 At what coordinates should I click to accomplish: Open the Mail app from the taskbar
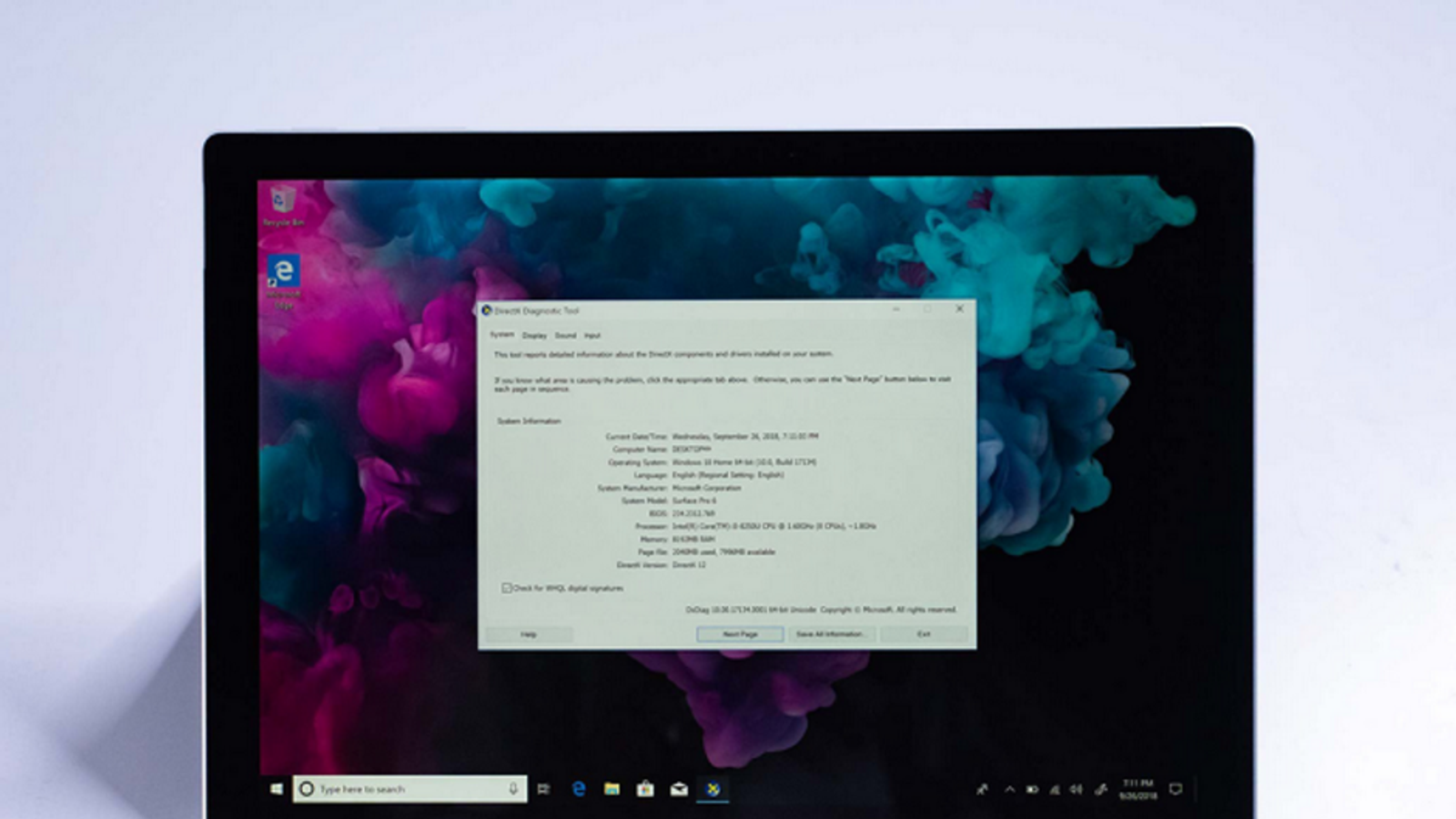point(679,789)
